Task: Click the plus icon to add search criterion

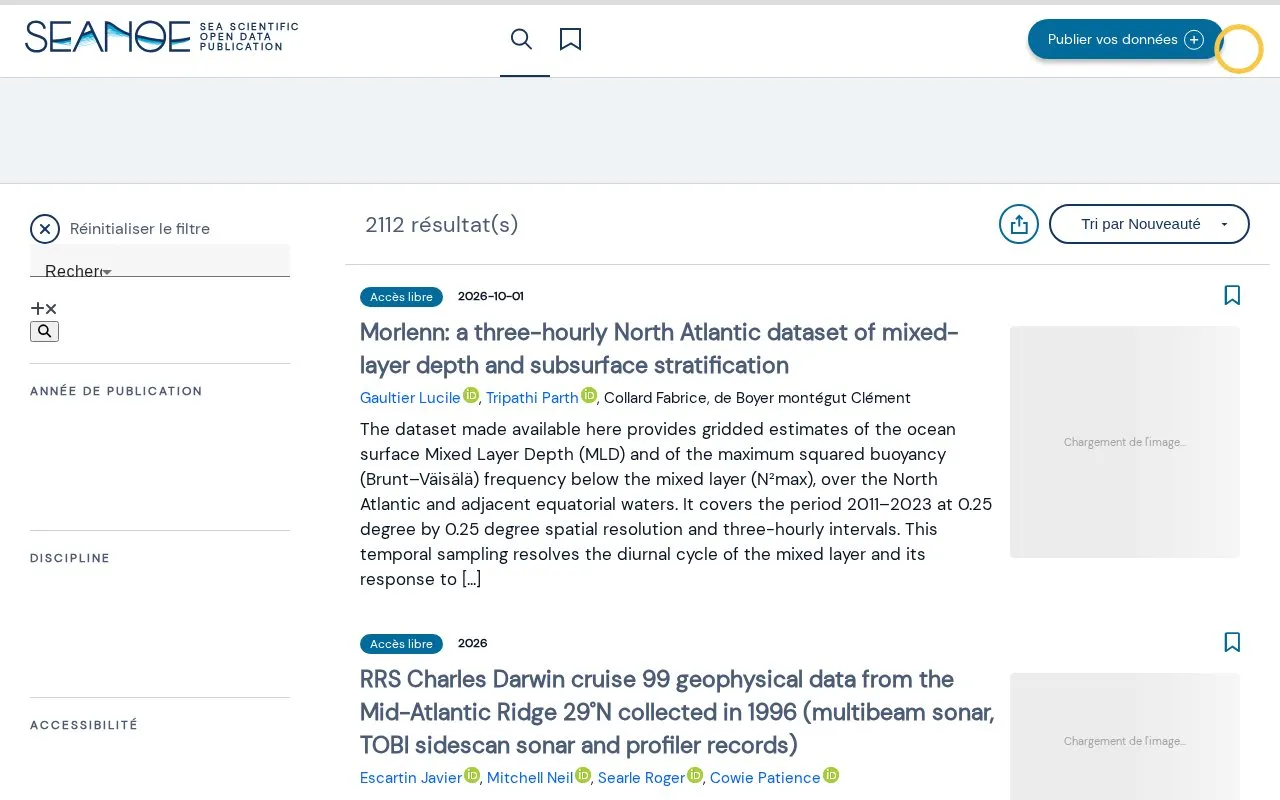Action: point(37,309)
